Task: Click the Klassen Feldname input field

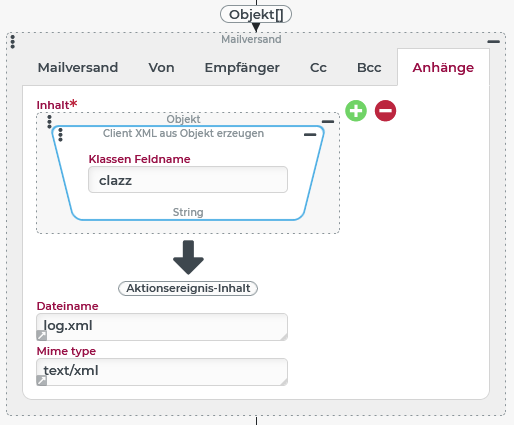Action: 188,180
